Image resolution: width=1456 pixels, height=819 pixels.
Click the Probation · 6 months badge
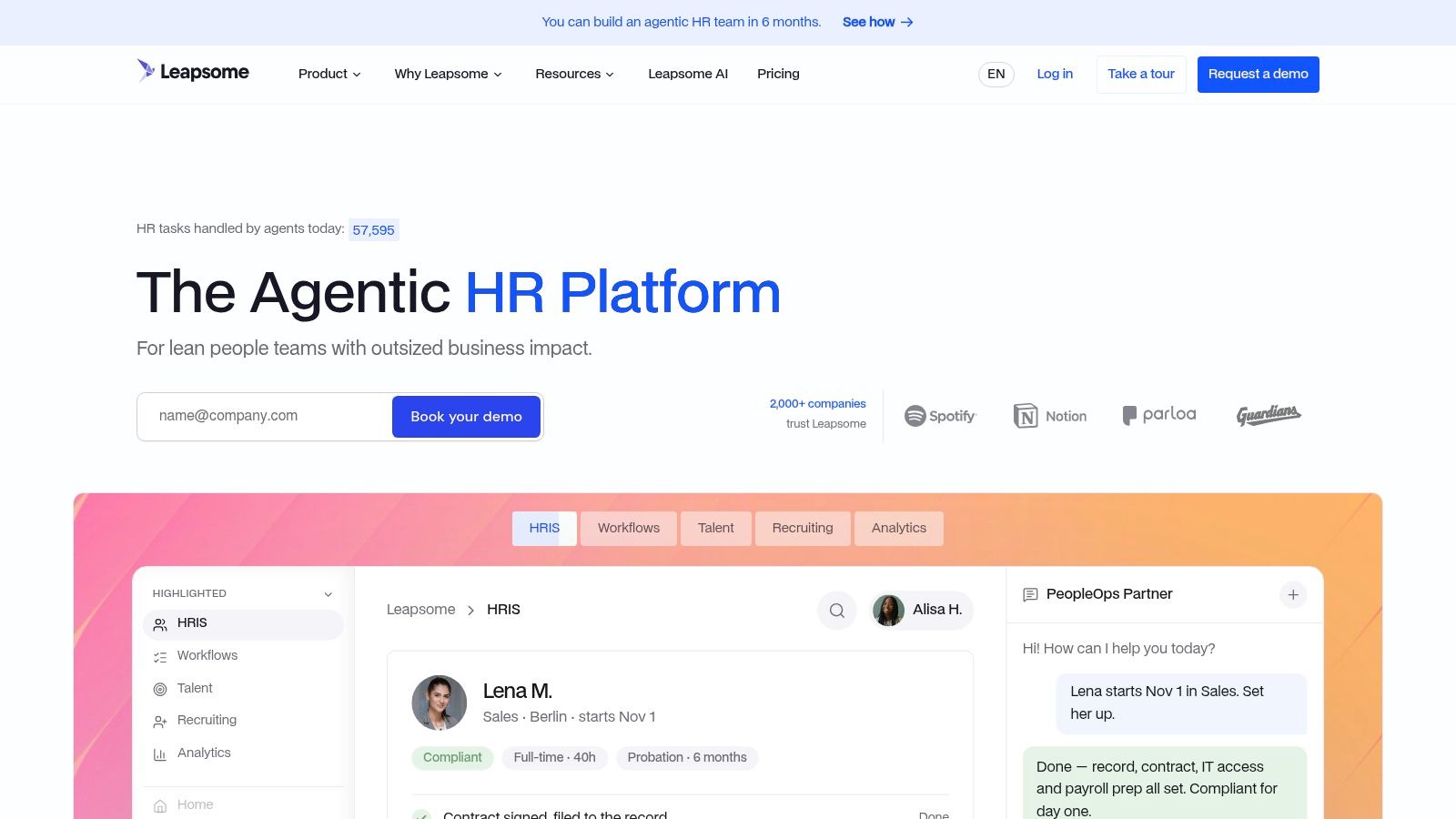687,758
